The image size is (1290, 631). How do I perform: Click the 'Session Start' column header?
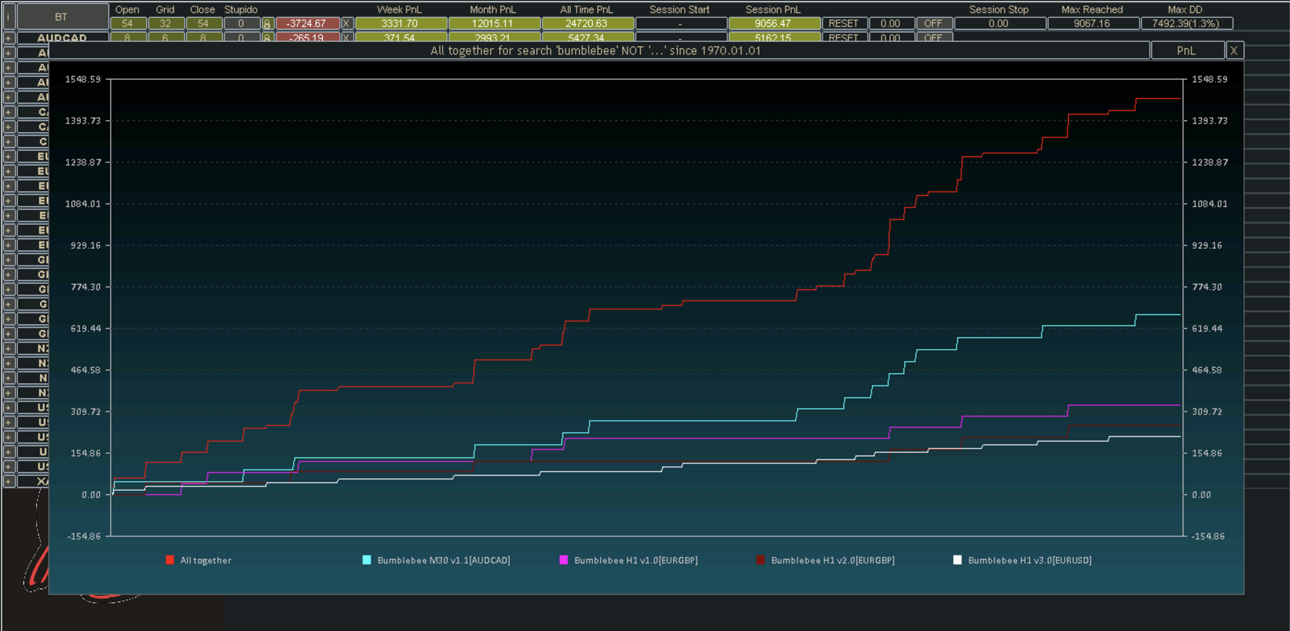coord(680,9)
